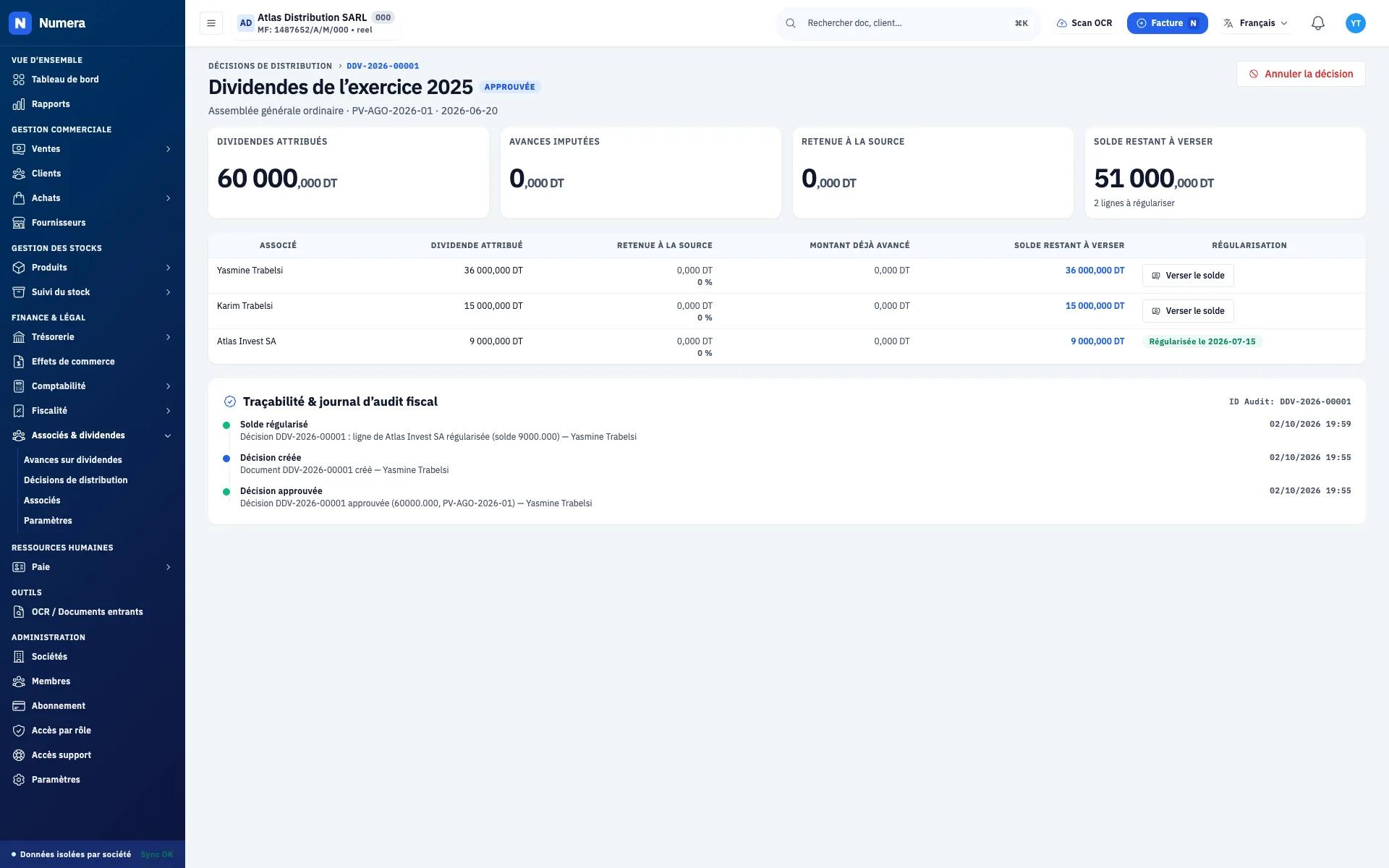
Task: Click the Numera logo icon
Action: point(20,23)
